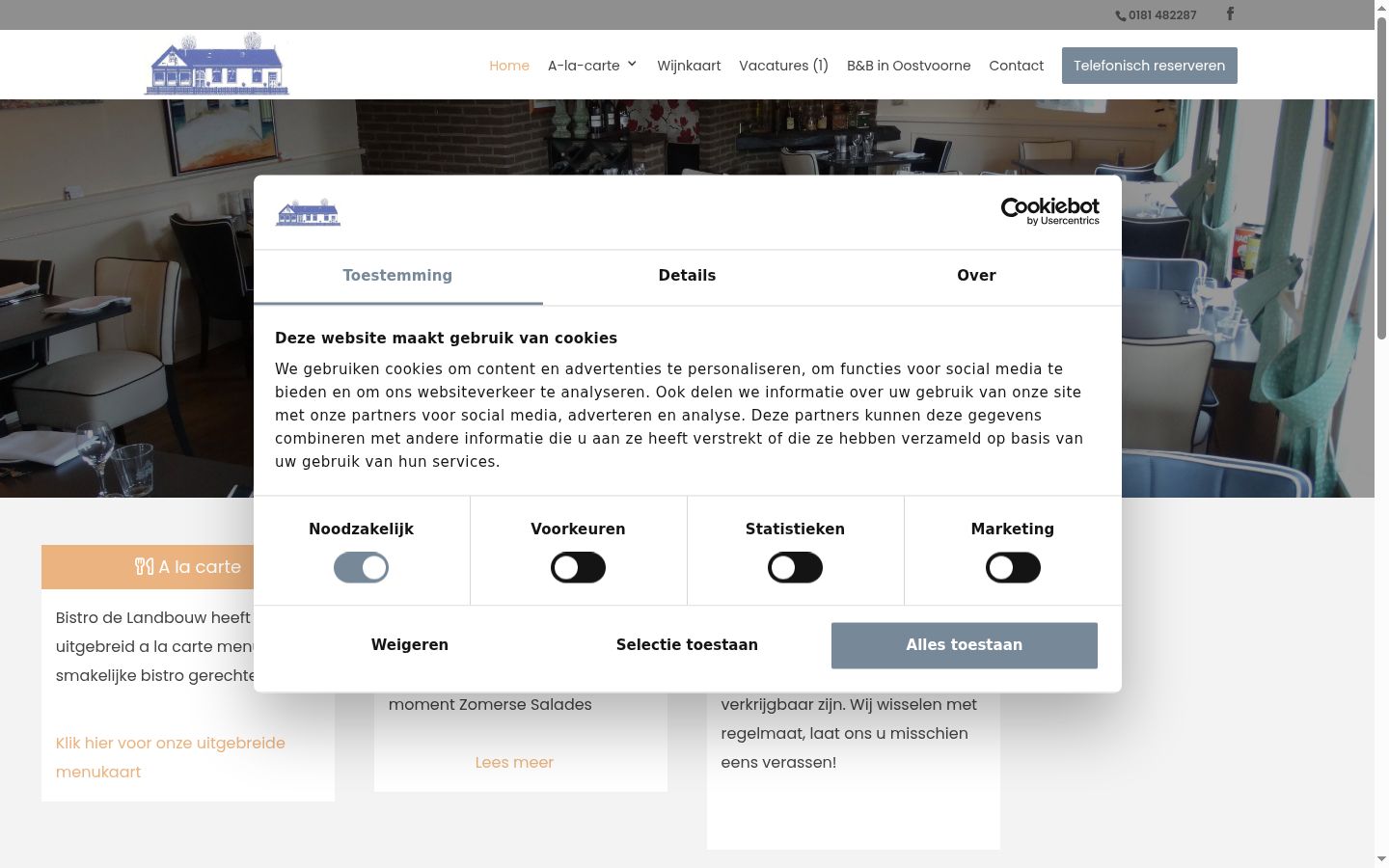This screenshot has height=868, width=1389.
Task: Click the Facebook icon in the top bar
Action: tap(1230, 14)
